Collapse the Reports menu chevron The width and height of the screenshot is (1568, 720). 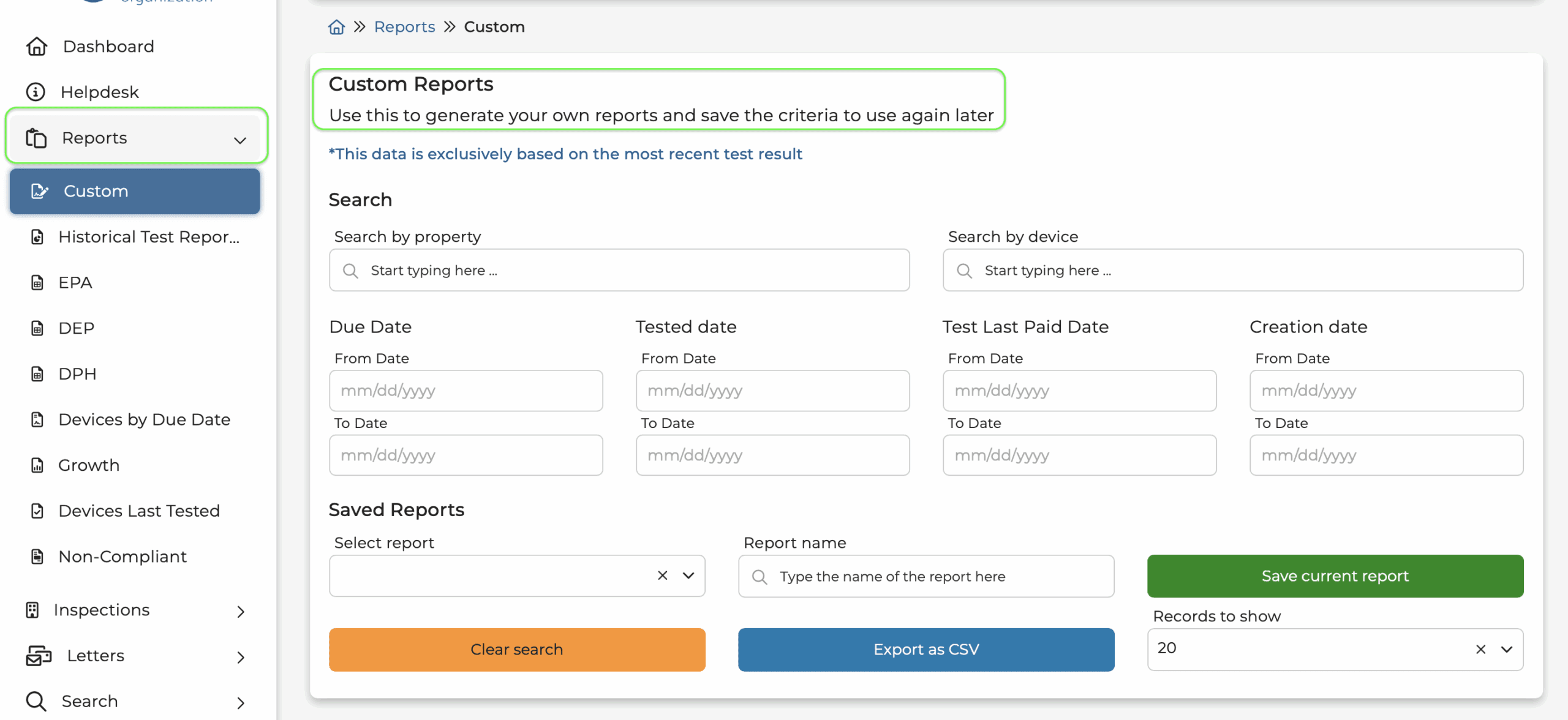pyautogui.click(x=240, y=140)
